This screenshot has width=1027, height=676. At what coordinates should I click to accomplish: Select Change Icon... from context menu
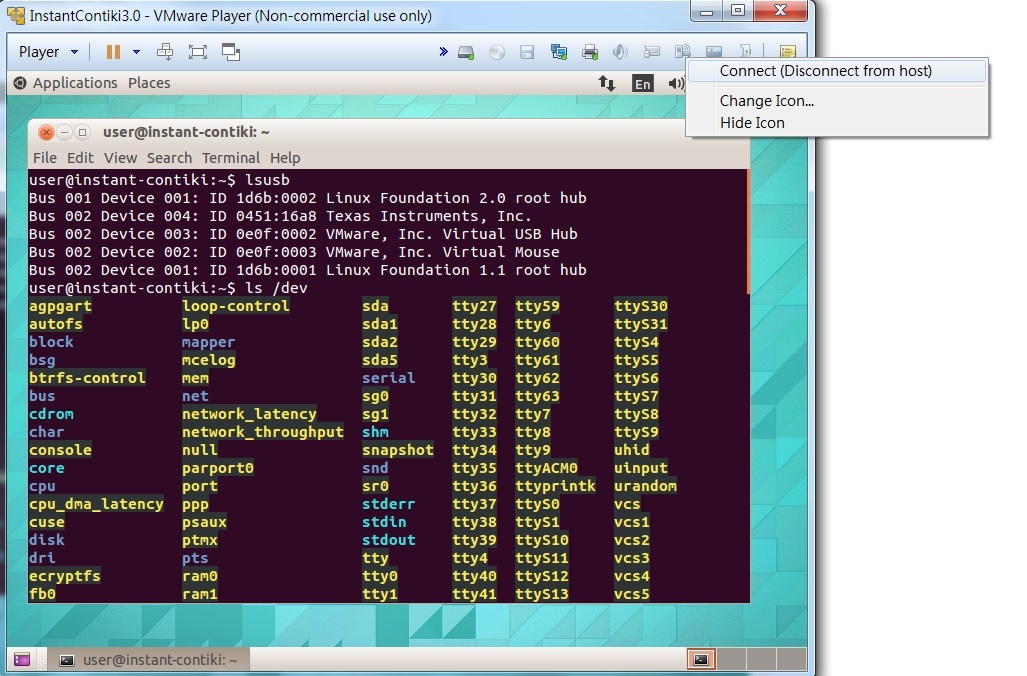point(766,101)
